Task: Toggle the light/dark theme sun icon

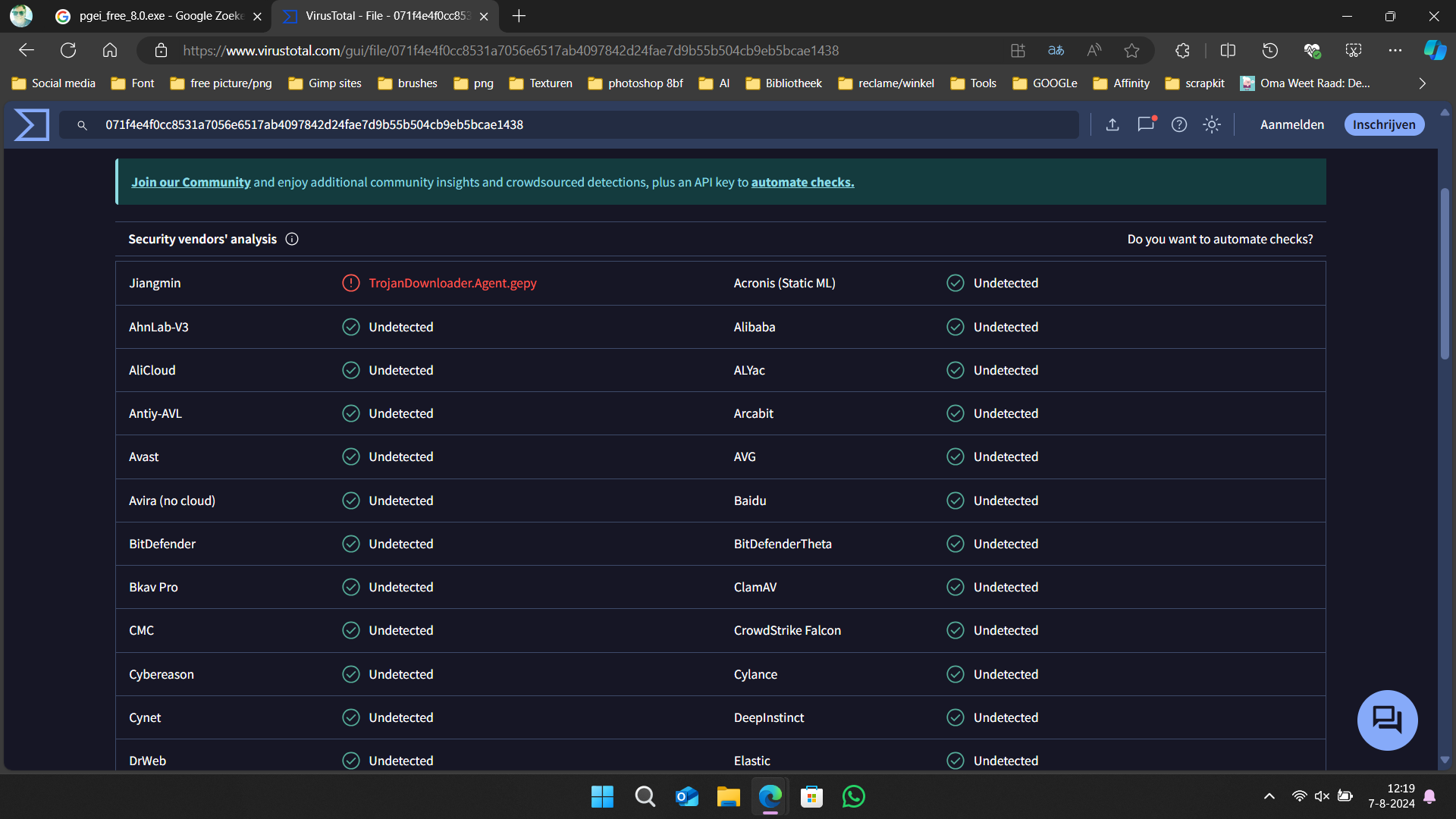Action: click(x=1212, y=125)
